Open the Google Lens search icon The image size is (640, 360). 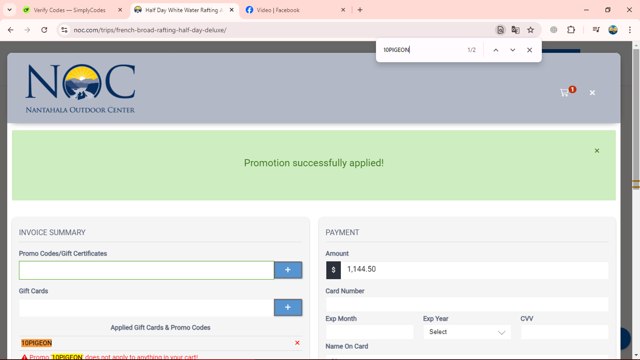(500, 30)
